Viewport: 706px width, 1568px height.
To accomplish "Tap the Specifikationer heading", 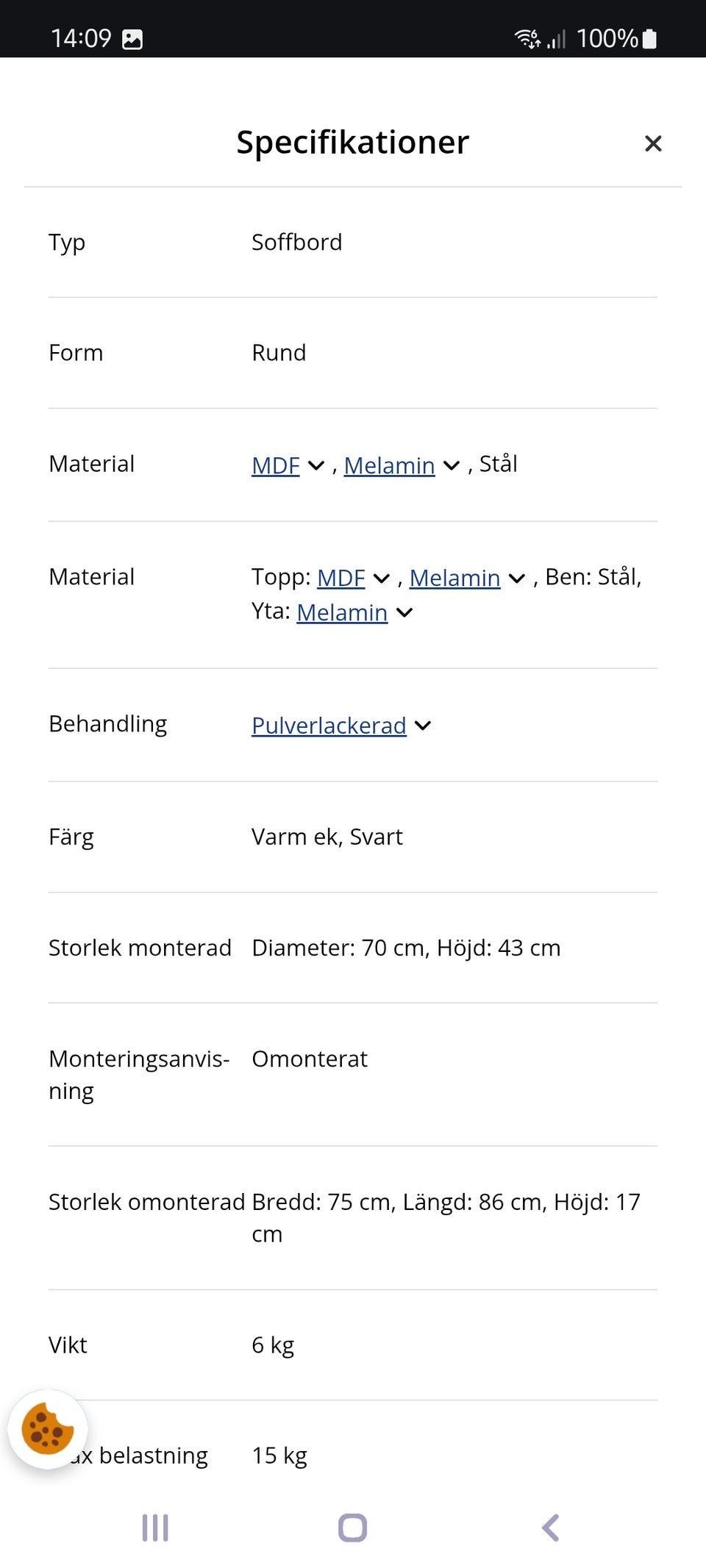I will tap(352, 142).
